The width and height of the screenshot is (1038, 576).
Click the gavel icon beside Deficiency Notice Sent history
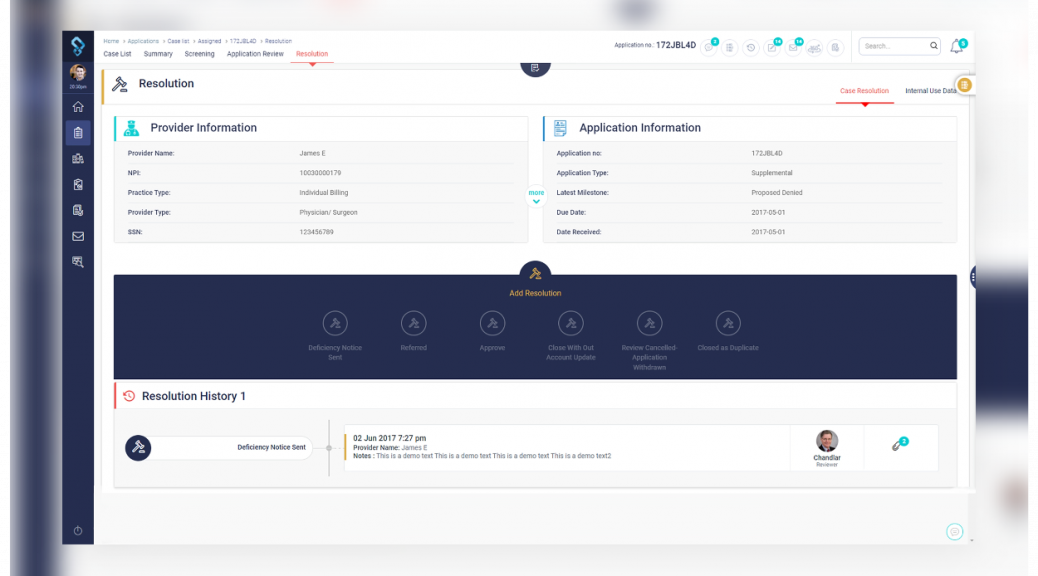[x=138, y=448]
